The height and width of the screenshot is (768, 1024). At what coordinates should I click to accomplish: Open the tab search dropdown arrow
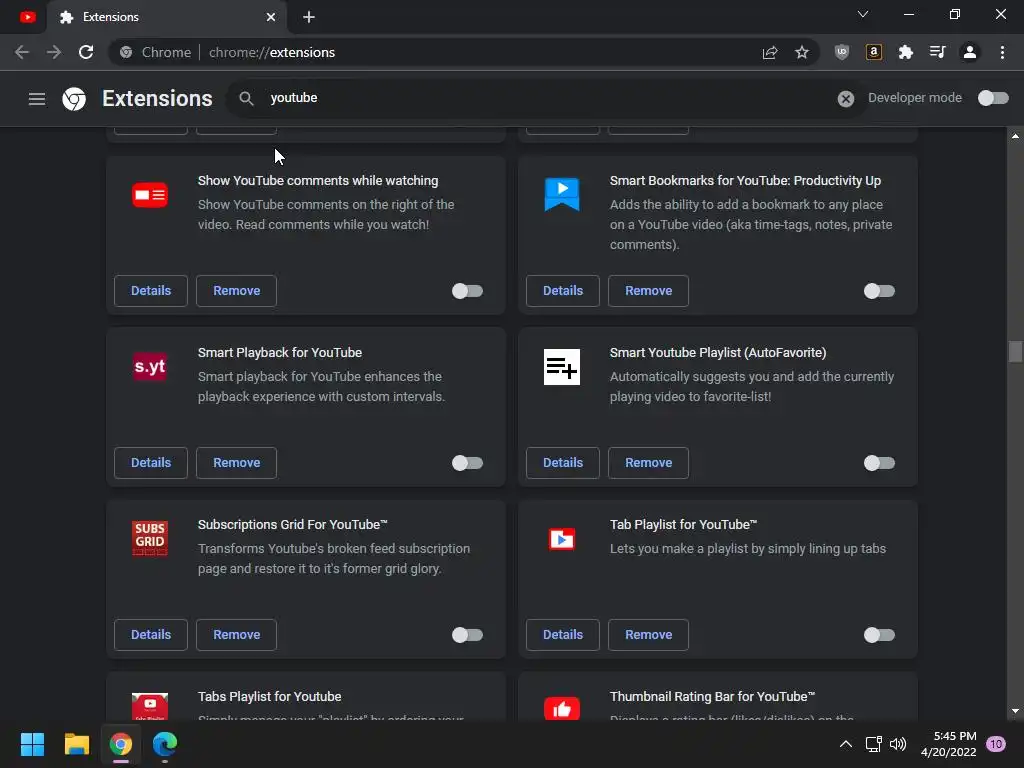click(863, 14)
